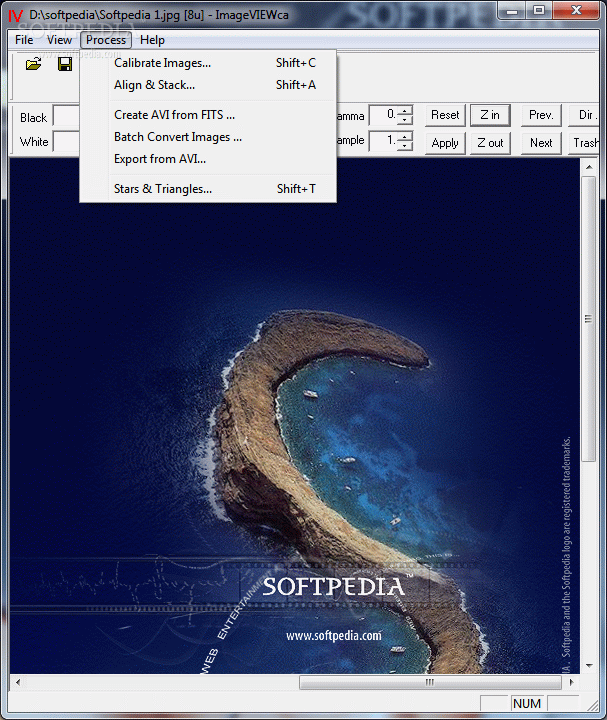This screenshot has height=720, width=607.
Task: Click the Open file folder icon
Action: [34, 64]
